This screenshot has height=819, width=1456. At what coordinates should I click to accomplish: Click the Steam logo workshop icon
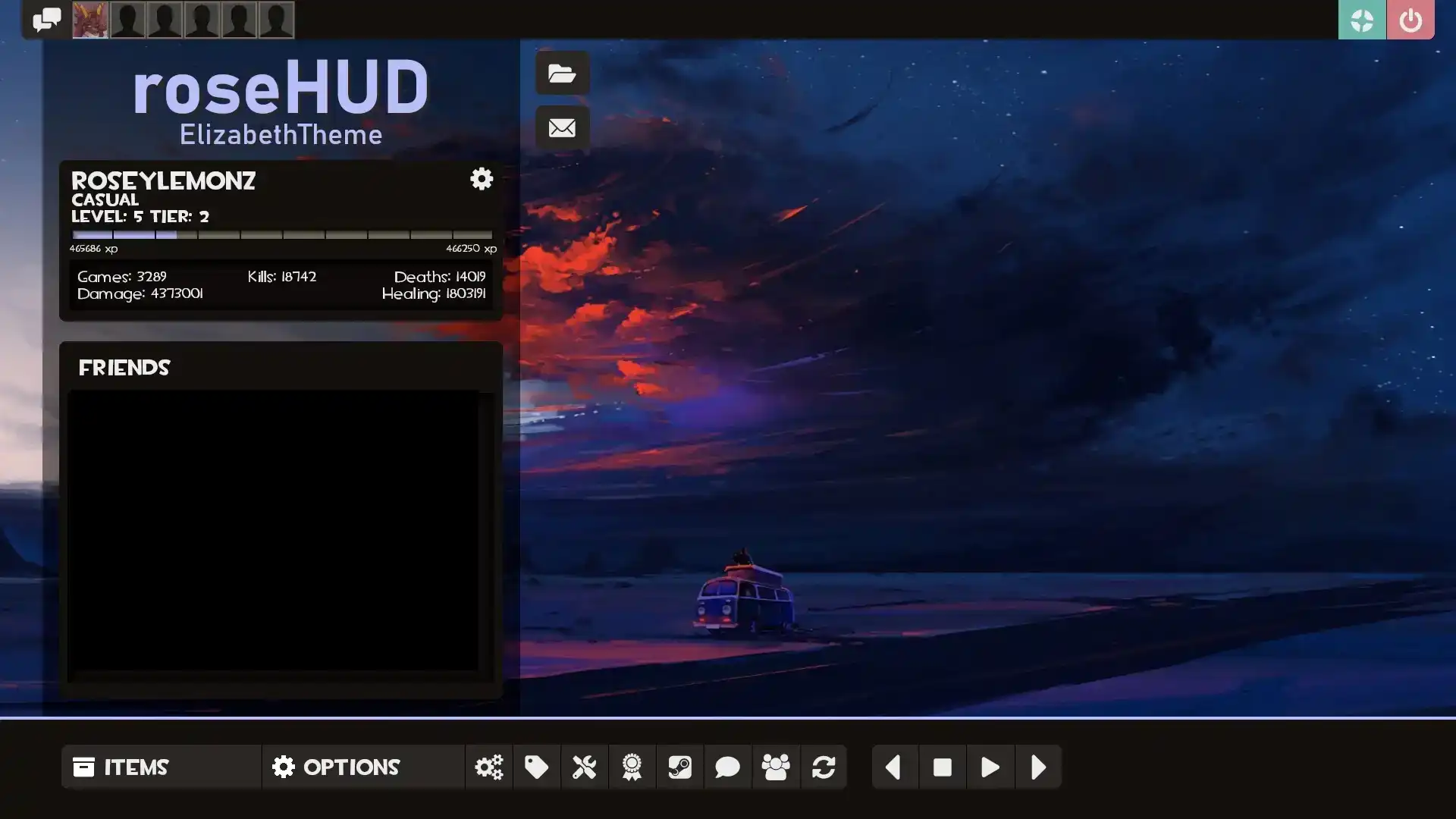(x=679, y=767)
